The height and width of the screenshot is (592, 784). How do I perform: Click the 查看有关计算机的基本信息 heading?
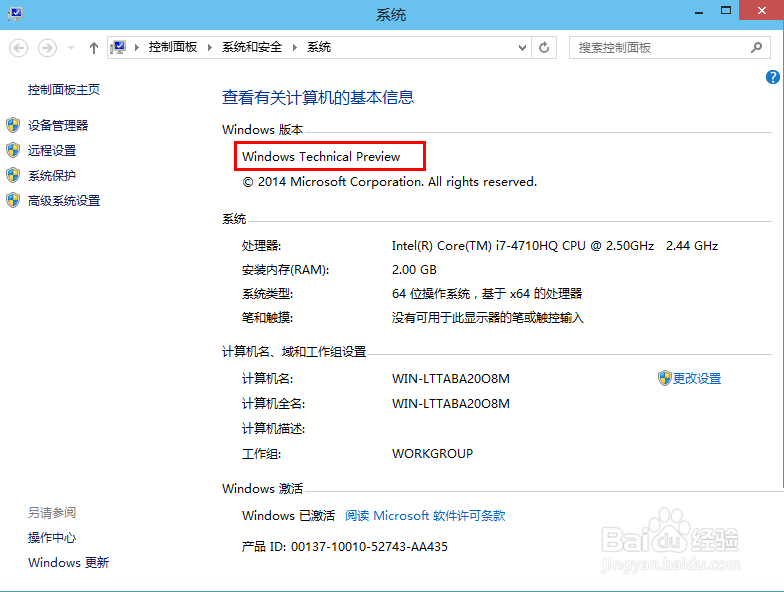tap(318, 97)
